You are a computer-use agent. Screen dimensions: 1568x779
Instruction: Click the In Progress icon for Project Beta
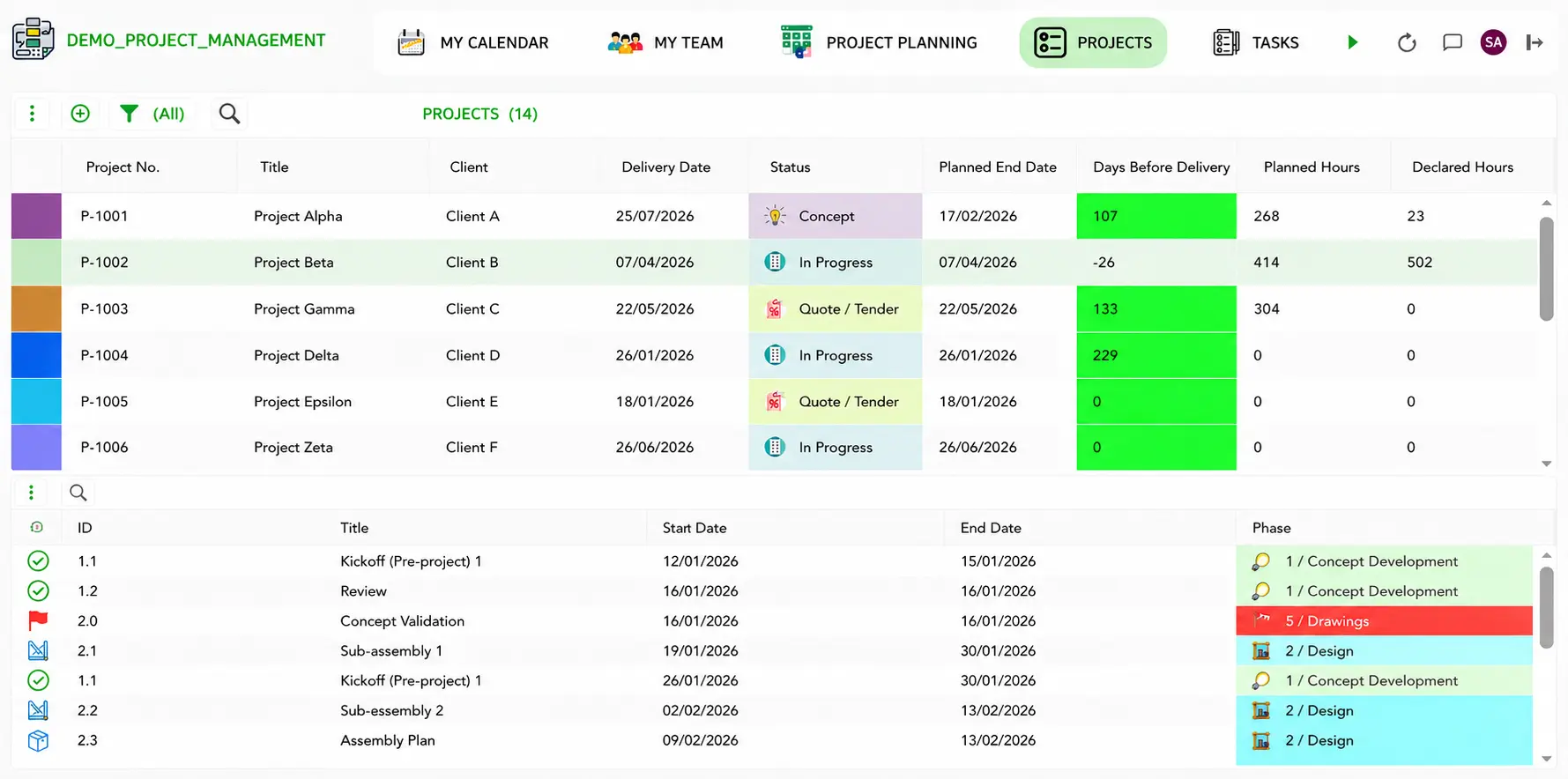tap(775, 262)
